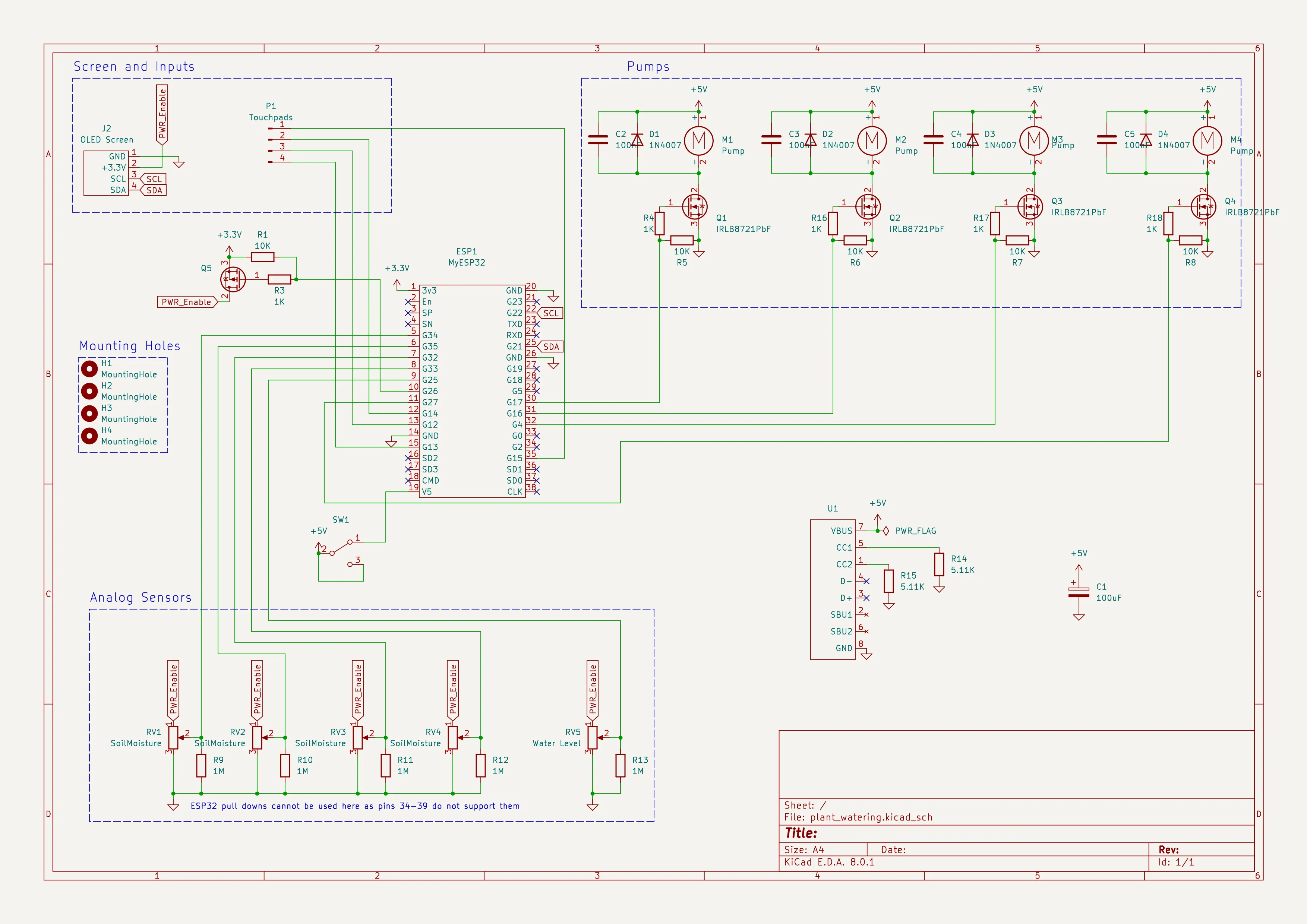1307x924 pixels.
Task: Click the H1 MountingHole symbol
Action: click(90, 369)
